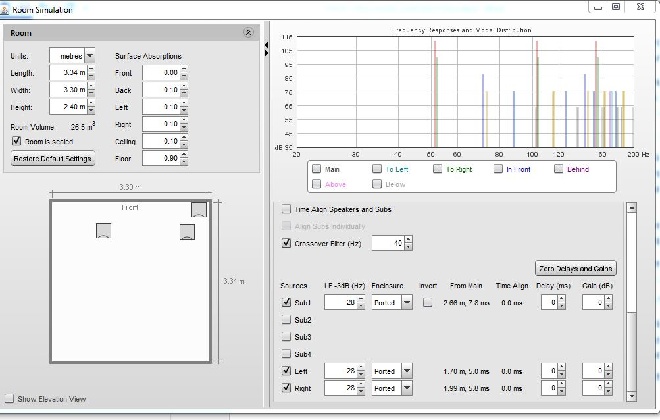Adjust the Right LF -3dB spinner
This screenshot has width=660, height=420.
click(x=361, y=388)
